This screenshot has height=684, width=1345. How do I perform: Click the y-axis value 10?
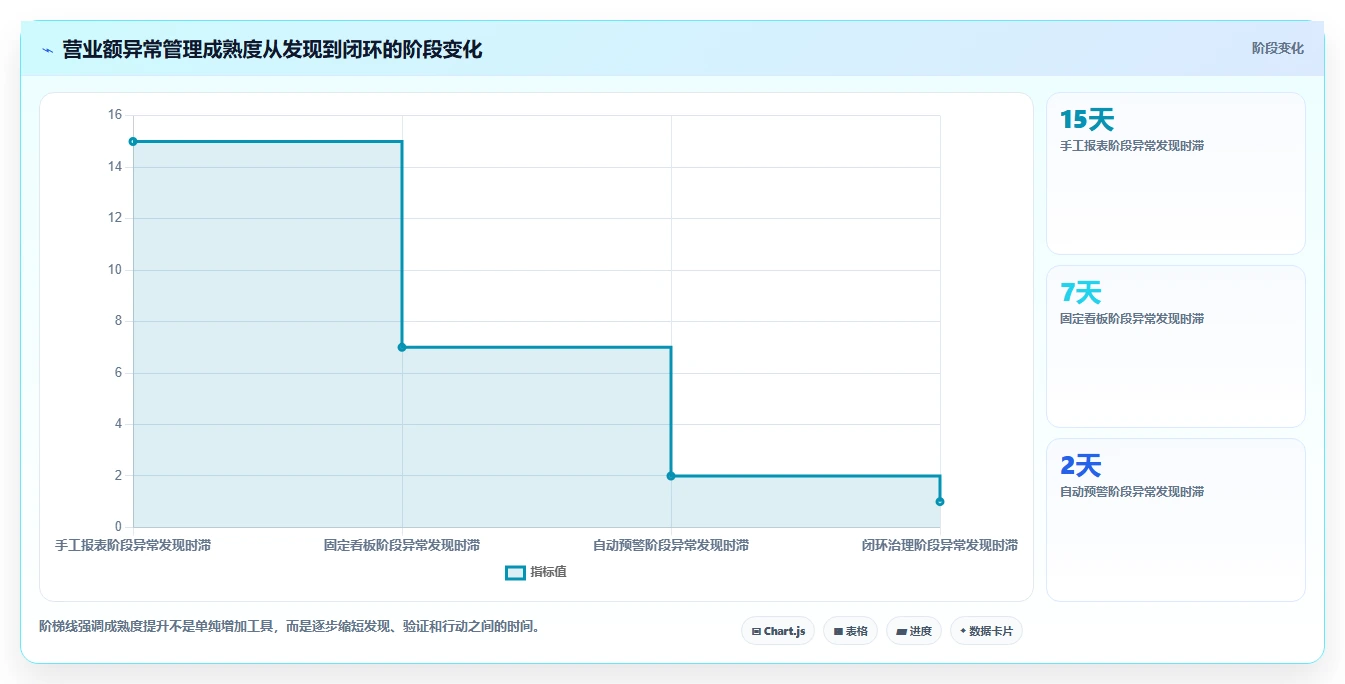click(x=114, y=270)
